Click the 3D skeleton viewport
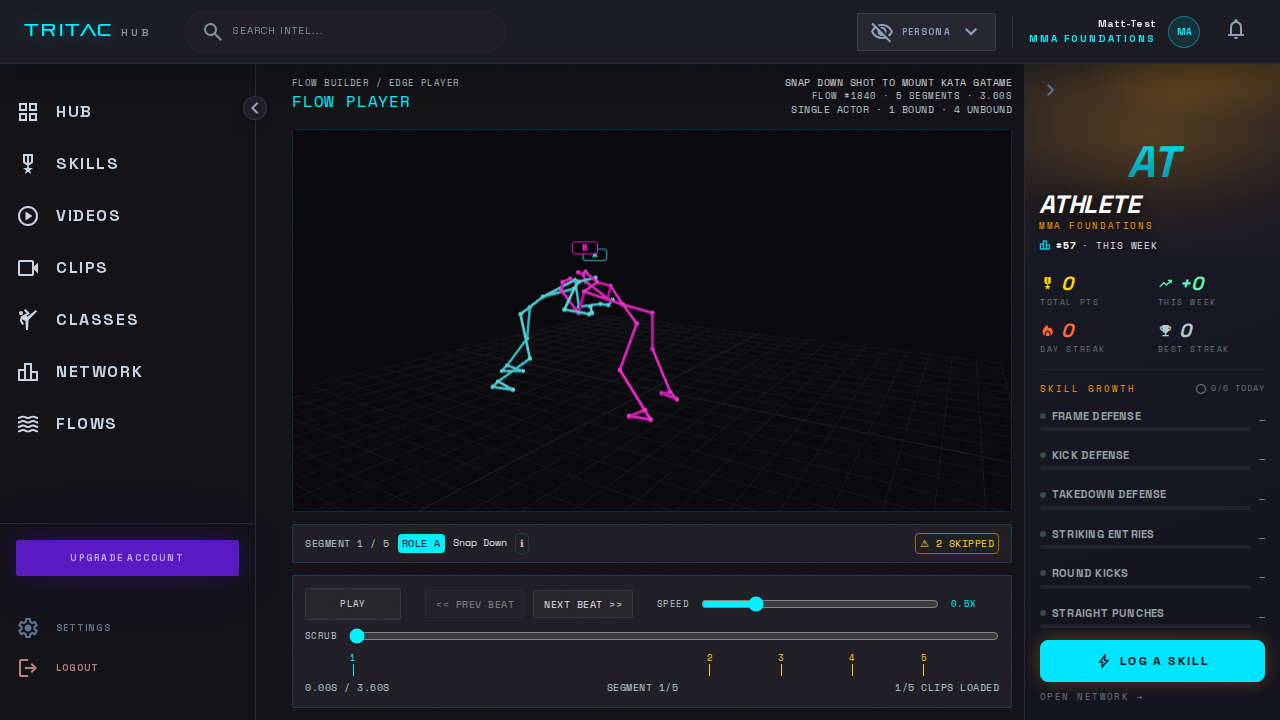Screen dimensions: 1280x720 pyautogui.click(x=652, y=320)
